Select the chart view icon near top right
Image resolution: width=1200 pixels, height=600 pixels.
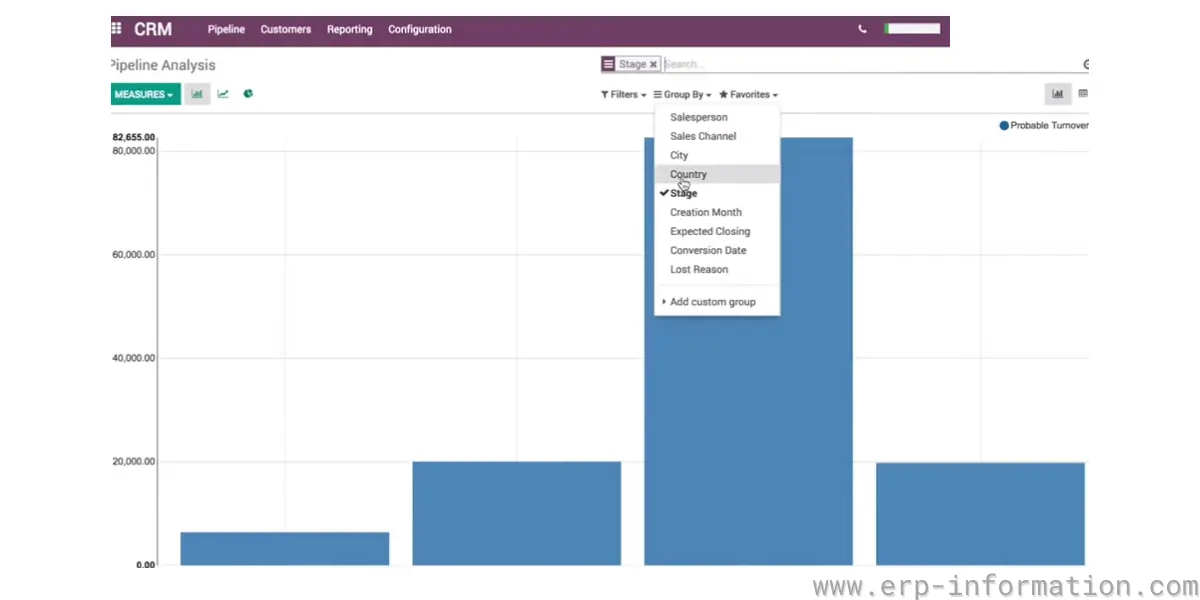coord(1057,93)
